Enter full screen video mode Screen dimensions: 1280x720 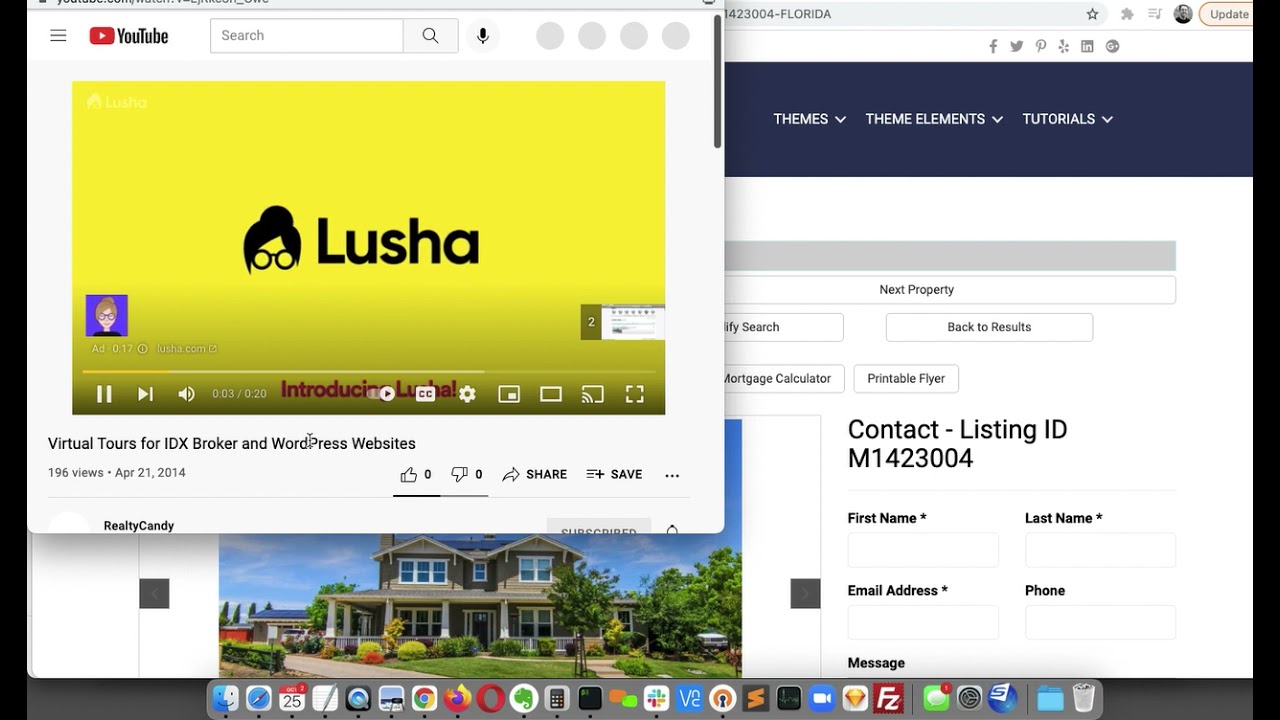point(635,394)
